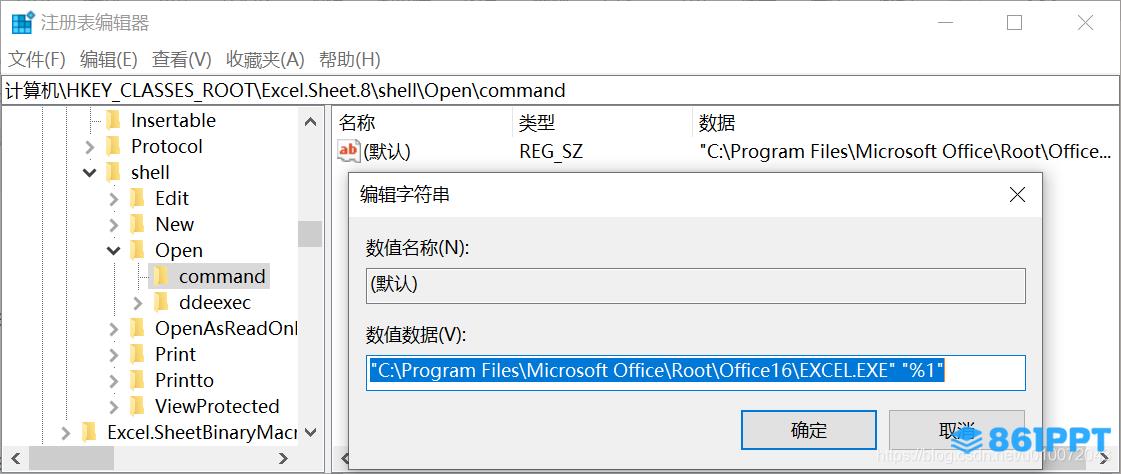This screenshot has width=1121, height=474.
Task: Open the 文件(F) menu
Action: coord(36,59)
